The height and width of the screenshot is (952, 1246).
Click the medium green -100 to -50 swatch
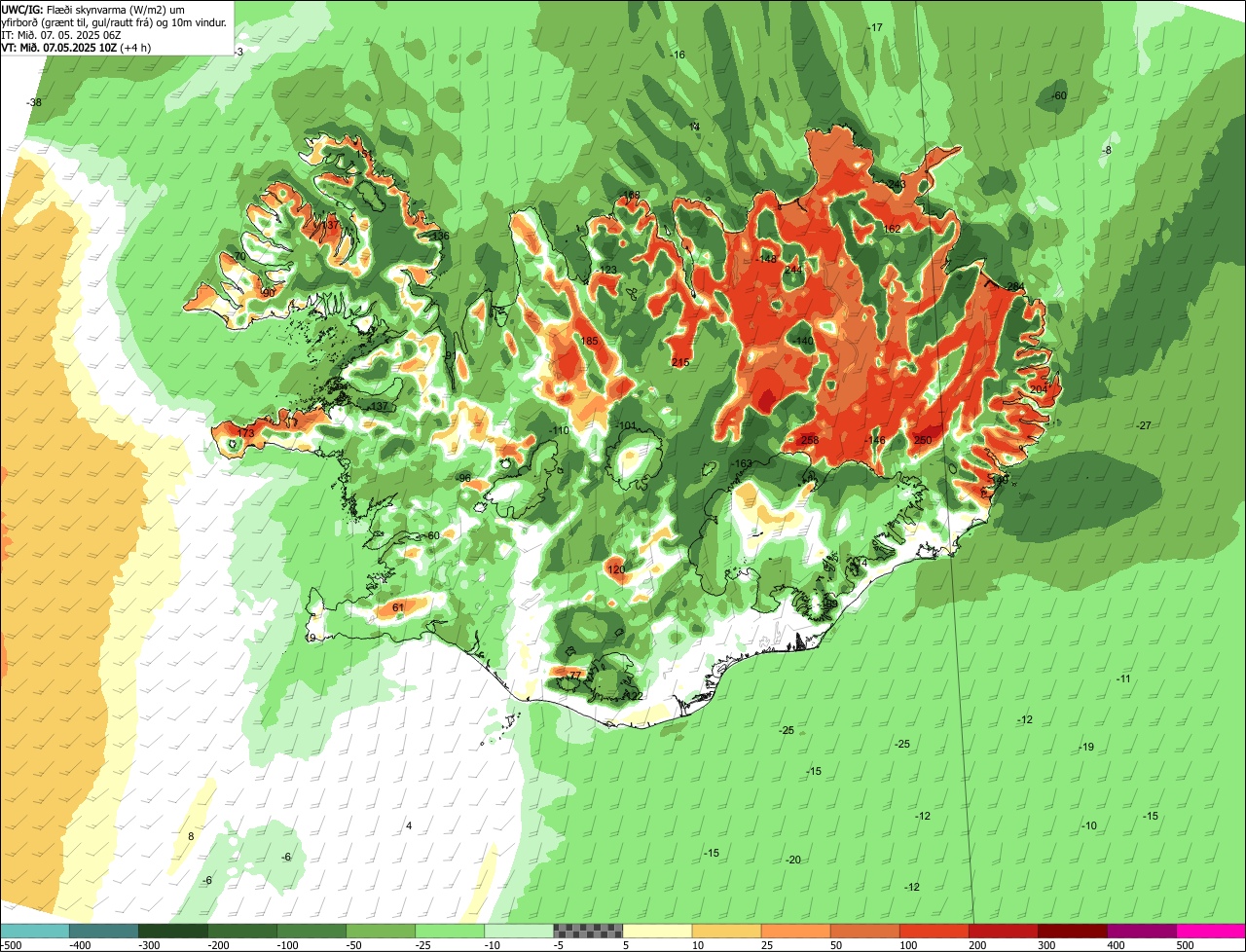pyautogui.click(x=312, y=931)
